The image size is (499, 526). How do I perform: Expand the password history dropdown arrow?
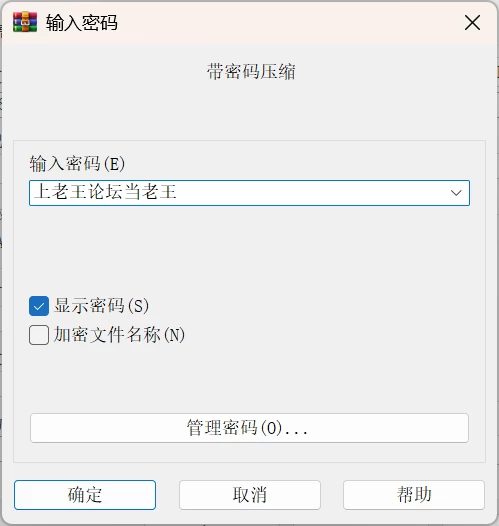[456, 193]
